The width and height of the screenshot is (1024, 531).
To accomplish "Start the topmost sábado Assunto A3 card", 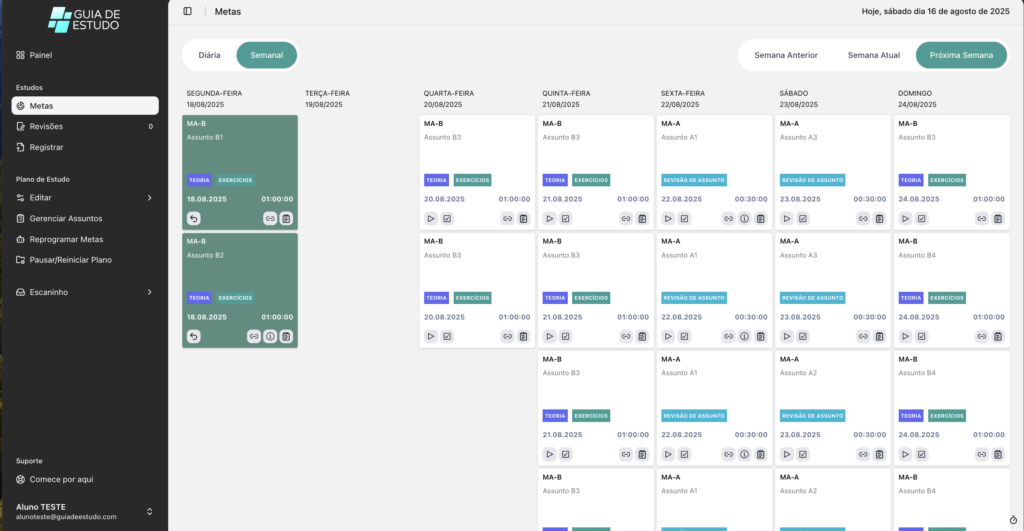I will point(787,219).
